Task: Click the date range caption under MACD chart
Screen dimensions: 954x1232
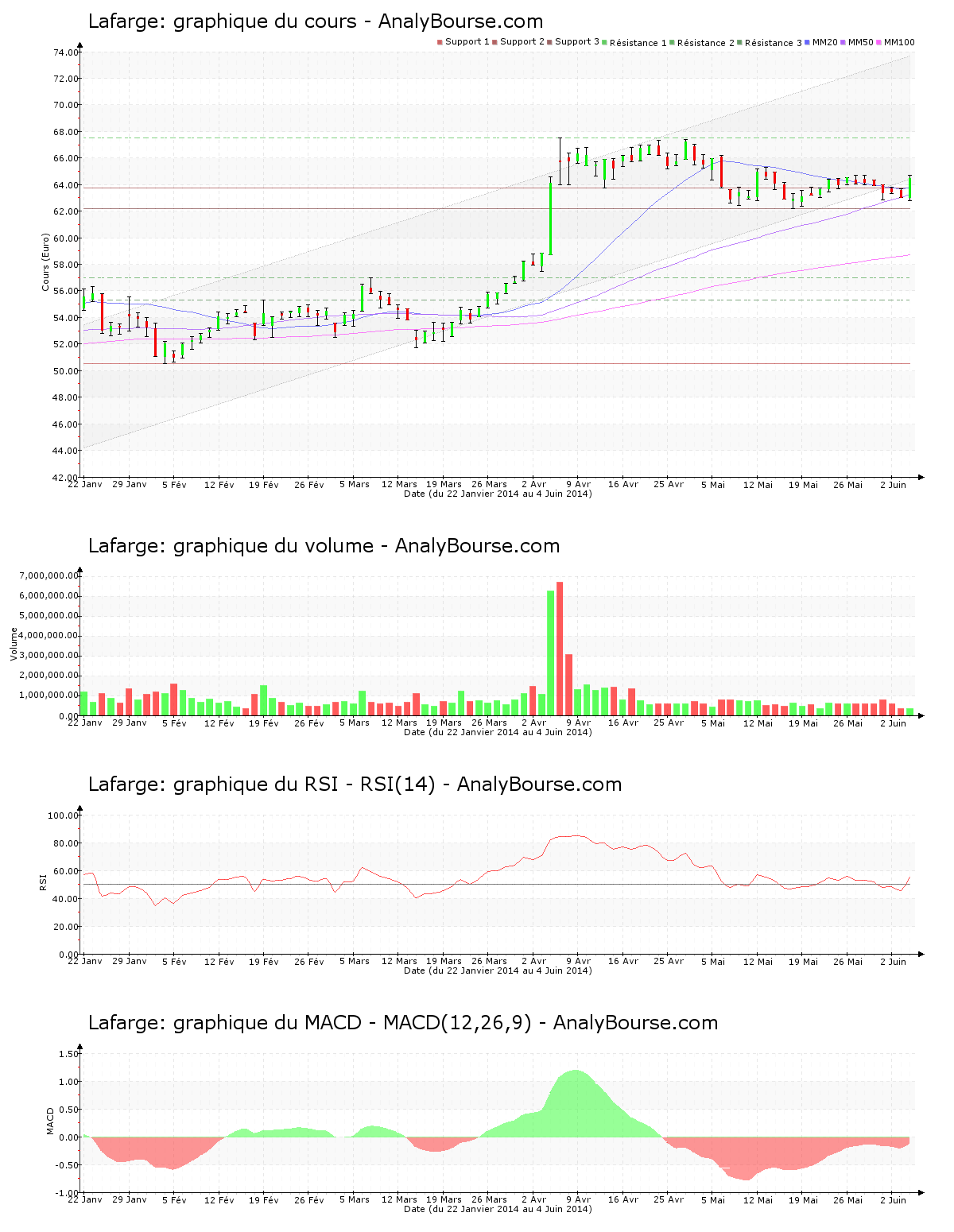Action: tap(498, 1209)
